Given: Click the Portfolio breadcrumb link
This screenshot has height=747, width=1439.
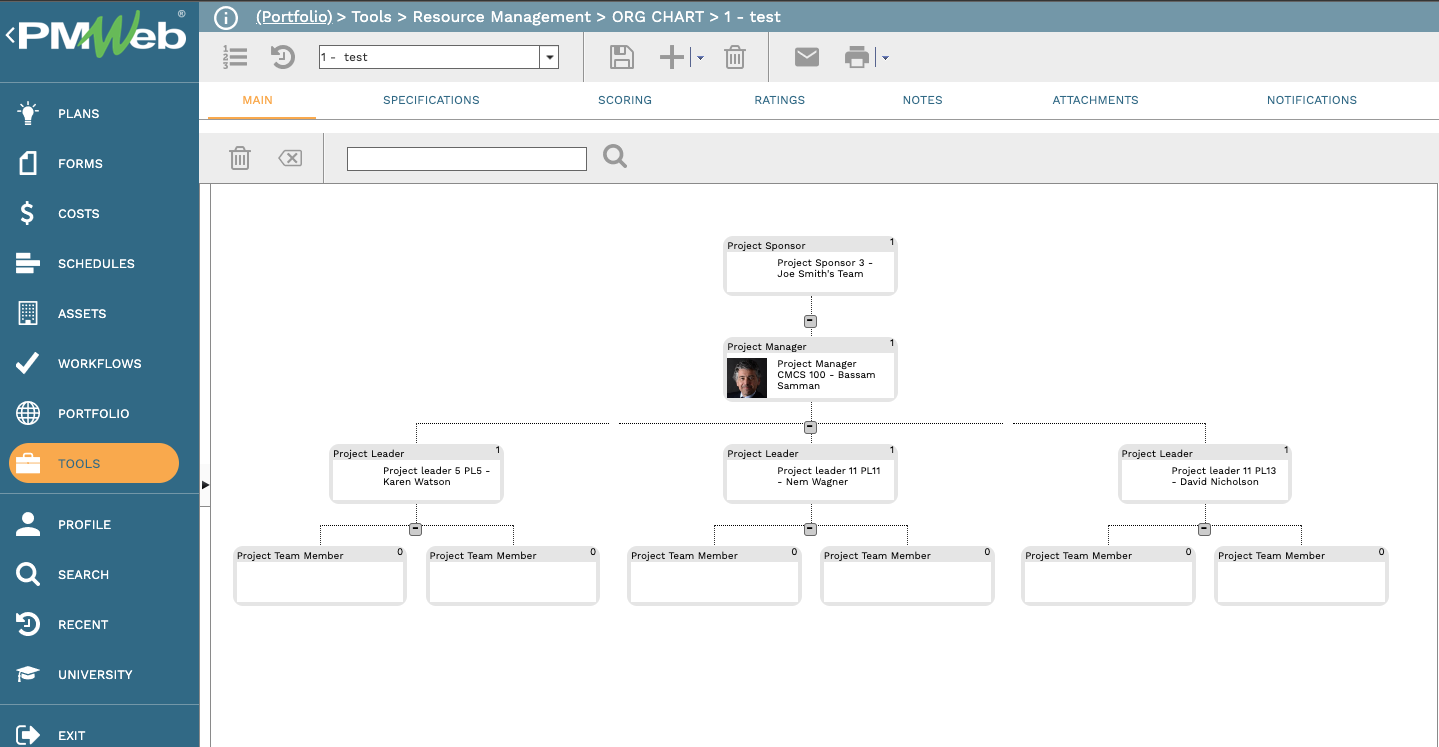Looking at the screenshot, I should pyautogui.click(x=294, y=17).
